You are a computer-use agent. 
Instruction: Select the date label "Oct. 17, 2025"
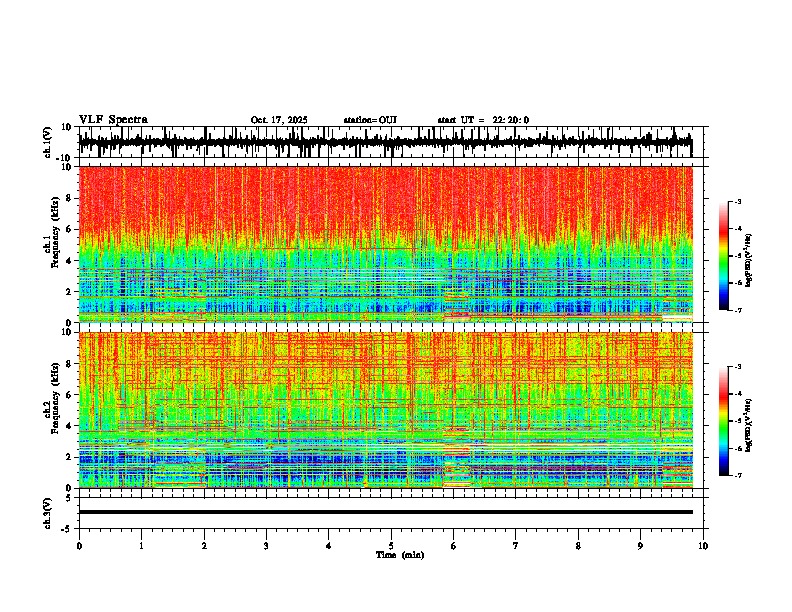coord(279,120)
